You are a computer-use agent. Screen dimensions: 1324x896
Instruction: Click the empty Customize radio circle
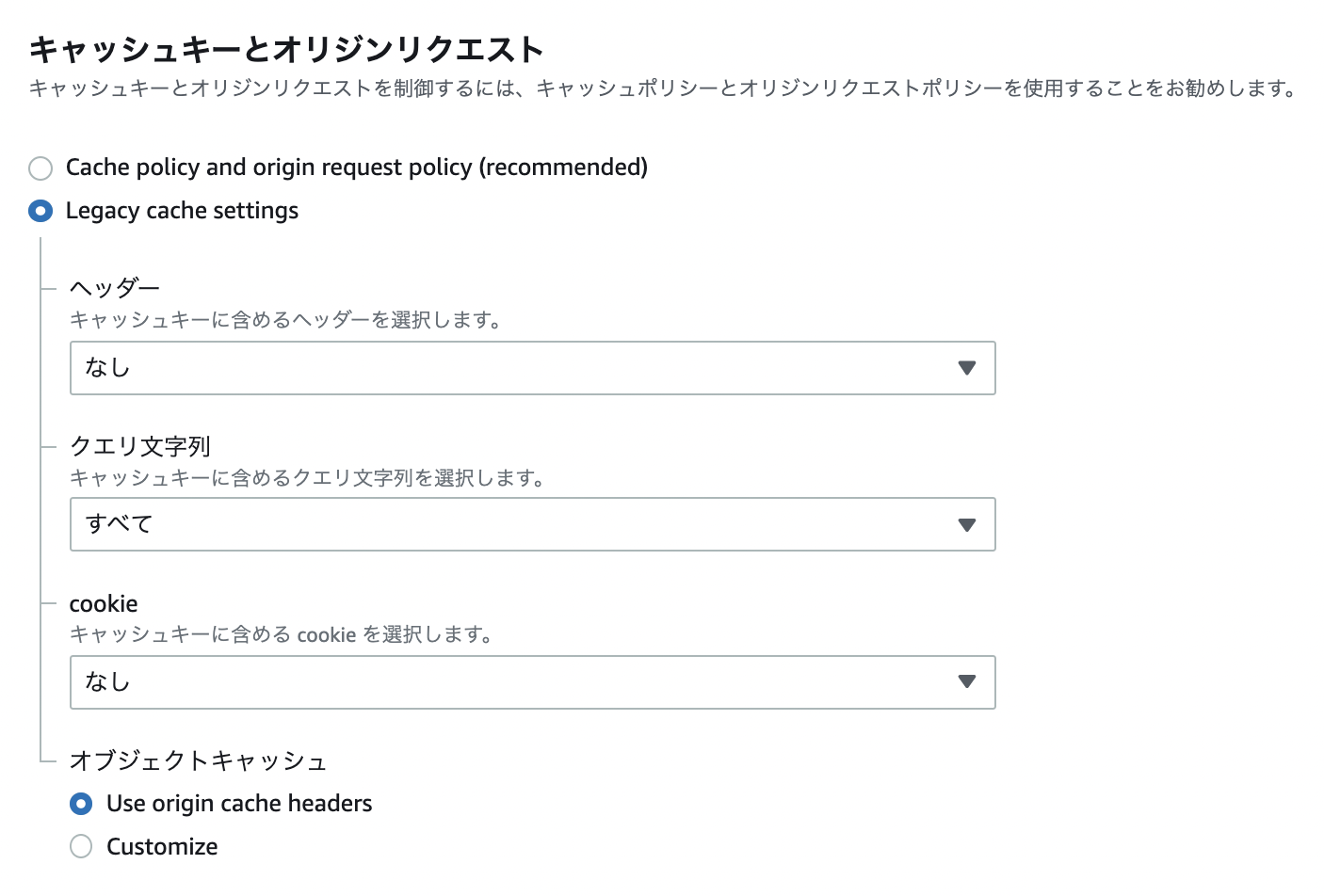tap(81, 846)
